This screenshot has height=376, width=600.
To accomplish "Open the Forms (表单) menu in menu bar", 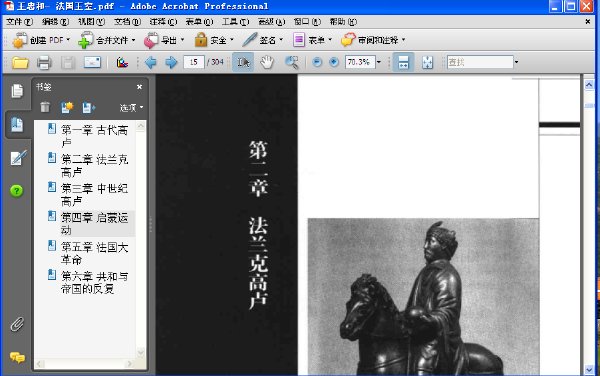I will (x=199, y=22).
